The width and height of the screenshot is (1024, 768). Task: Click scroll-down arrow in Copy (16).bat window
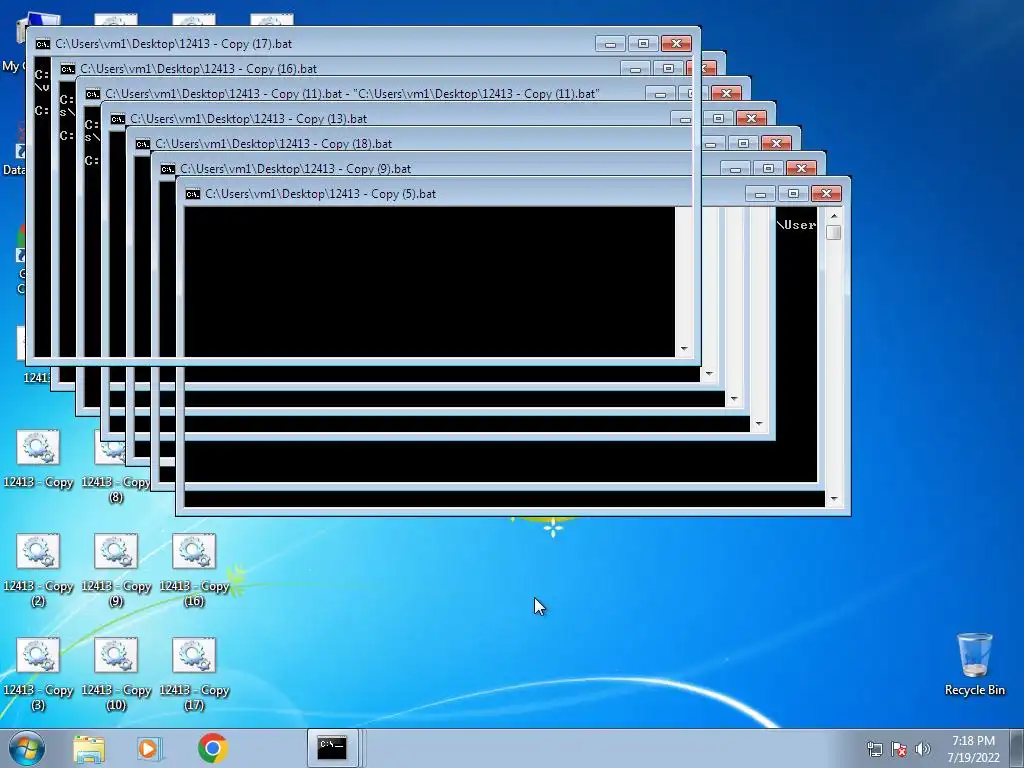709,374
